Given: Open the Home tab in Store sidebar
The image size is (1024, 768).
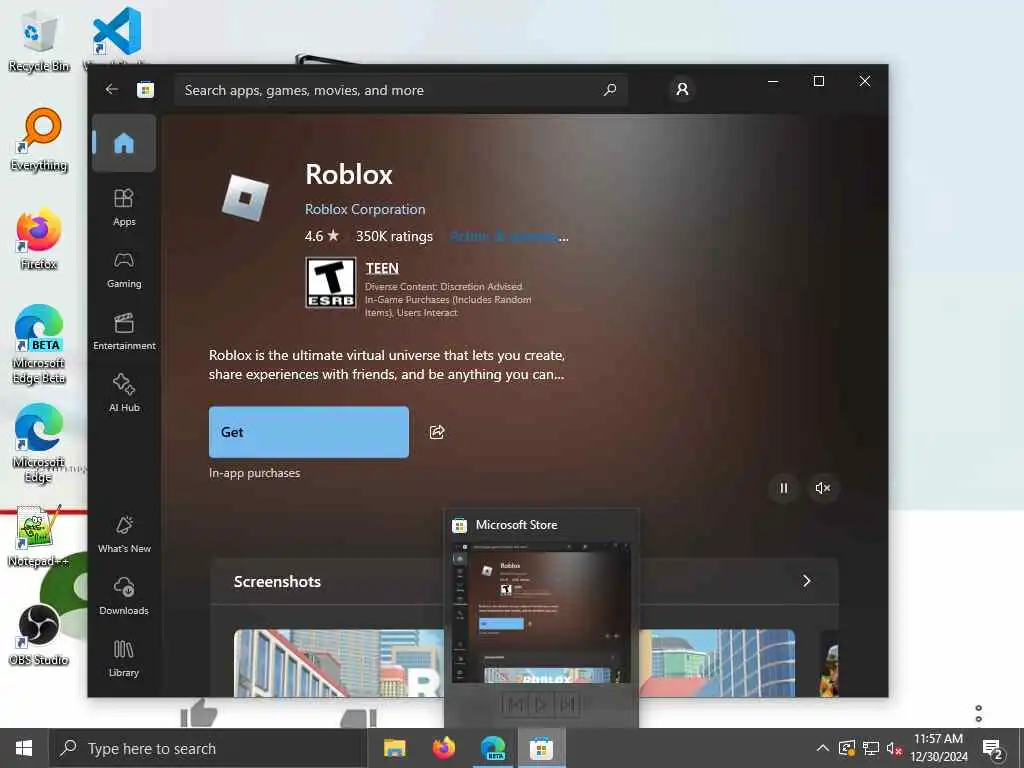Looking at the screenshot, I should point(124,143).
